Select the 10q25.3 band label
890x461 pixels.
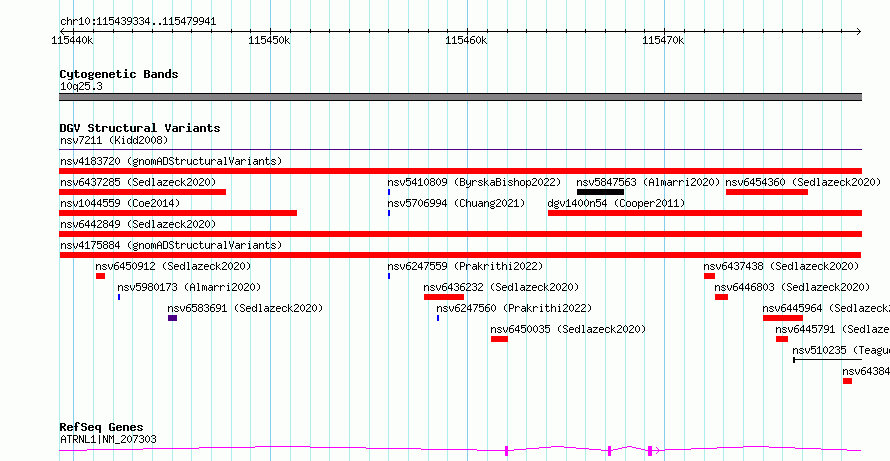[81, 87]
